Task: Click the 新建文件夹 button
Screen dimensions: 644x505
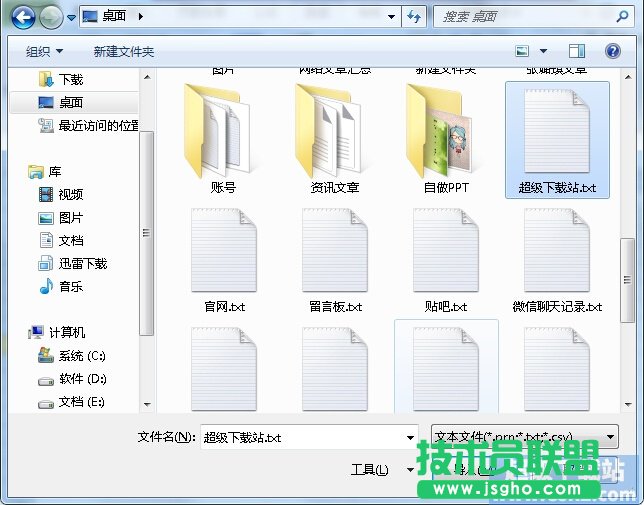Action: tap(124, 51)
